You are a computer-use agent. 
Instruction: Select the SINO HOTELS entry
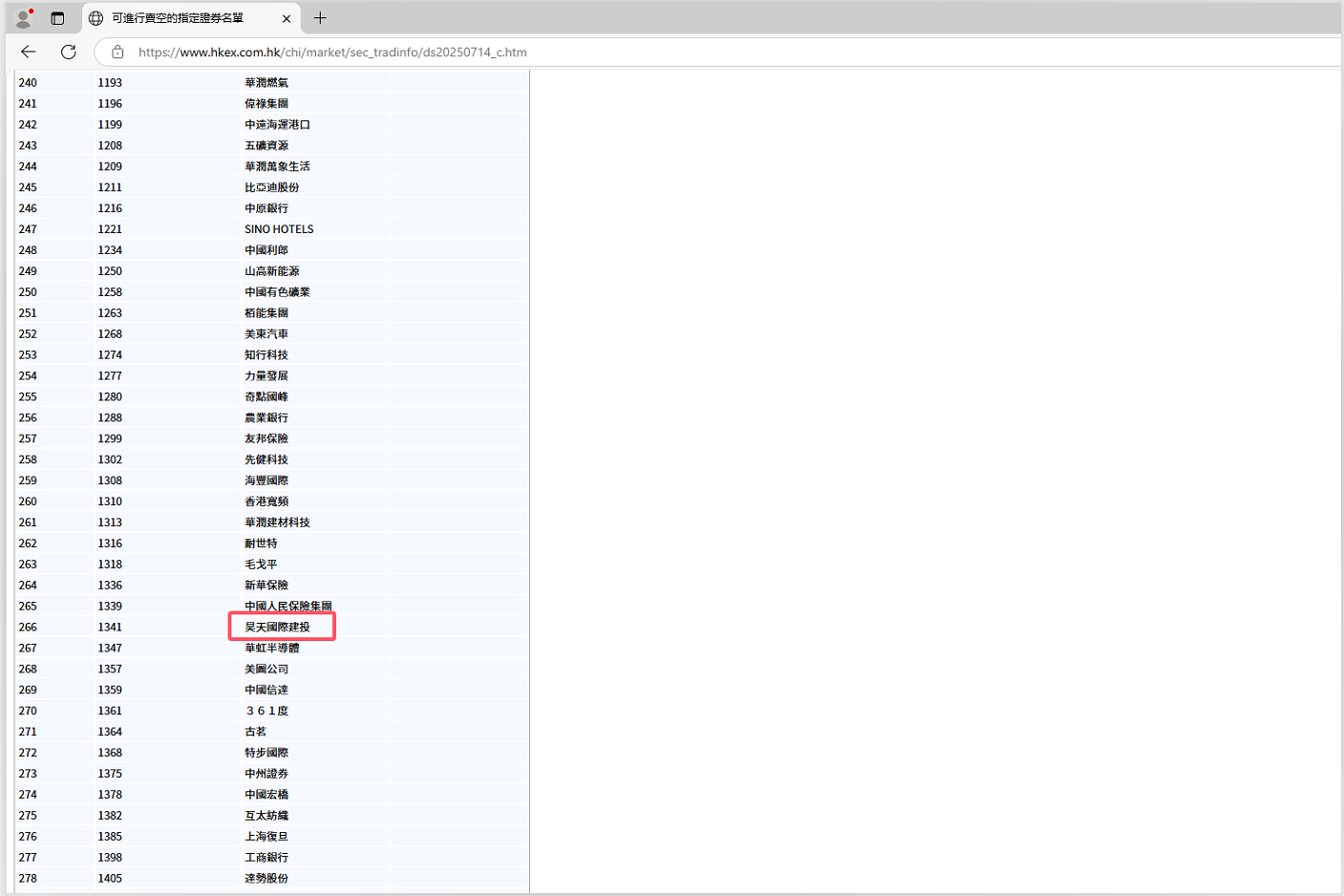[279, 229]
